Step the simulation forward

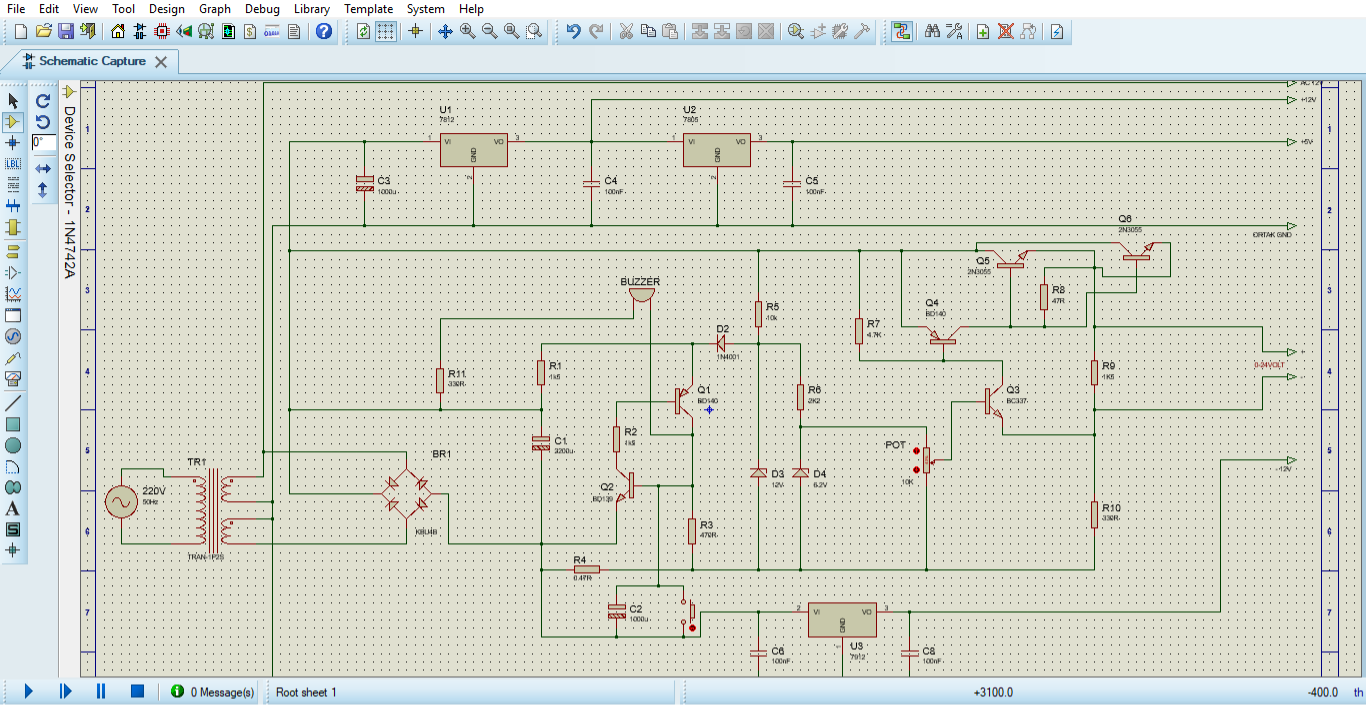66,691
